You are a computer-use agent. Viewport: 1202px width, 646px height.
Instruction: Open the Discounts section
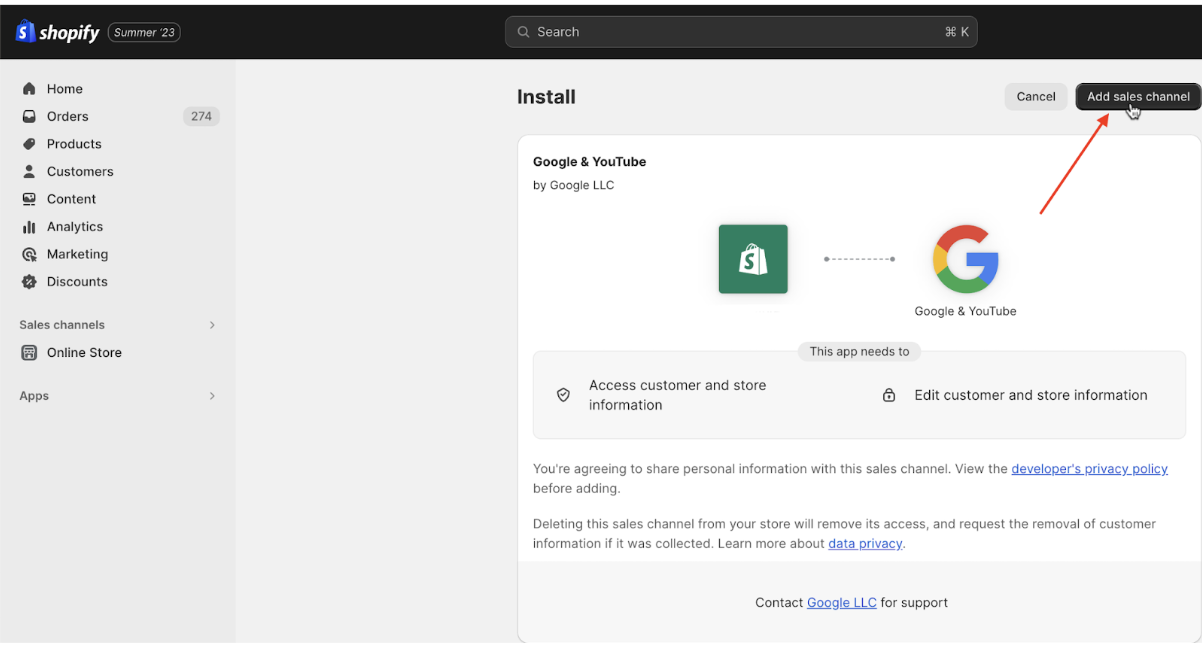pyautogui.click(x=77, y=282)
